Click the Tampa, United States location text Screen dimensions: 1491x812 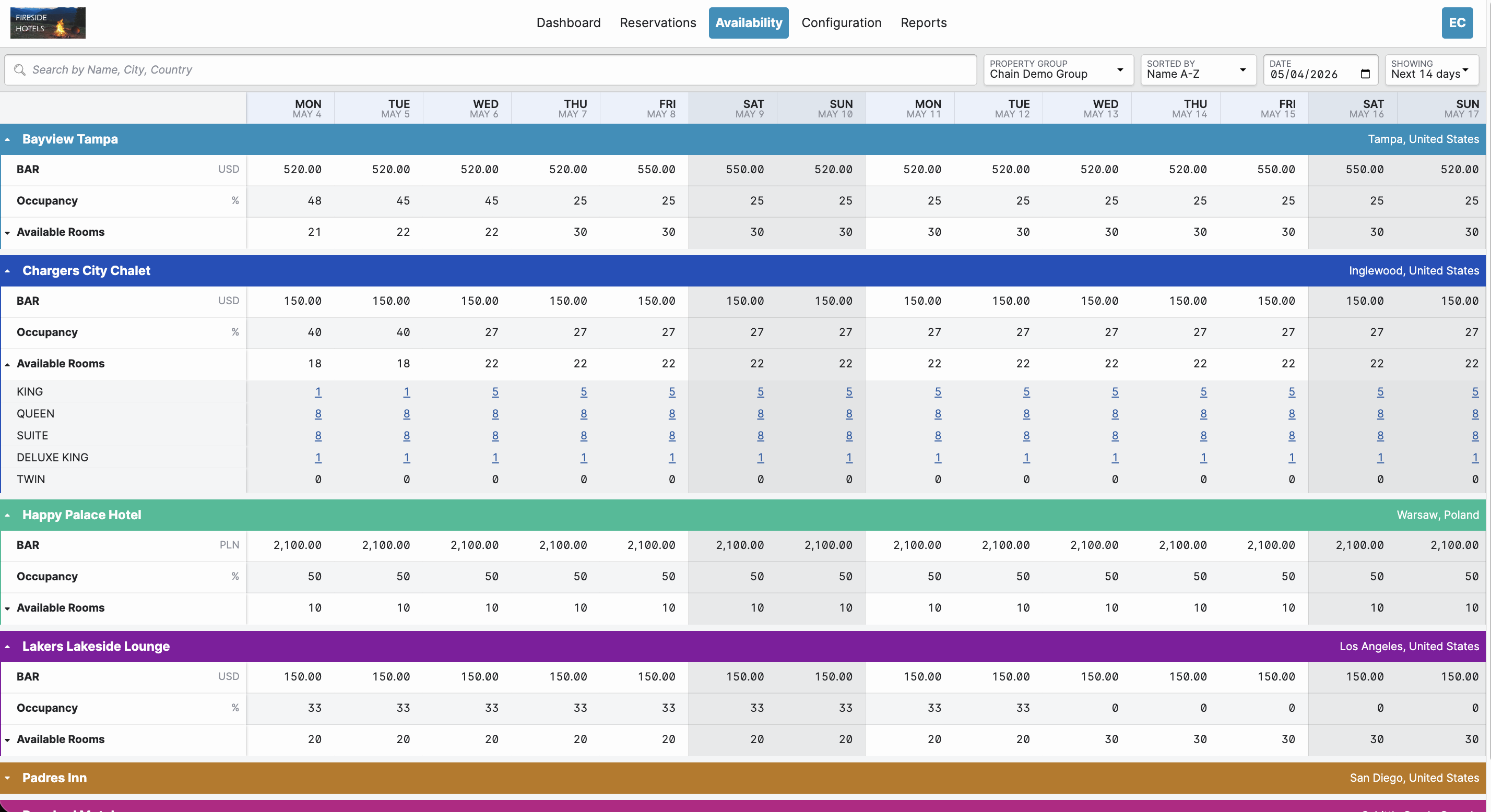1423,139
